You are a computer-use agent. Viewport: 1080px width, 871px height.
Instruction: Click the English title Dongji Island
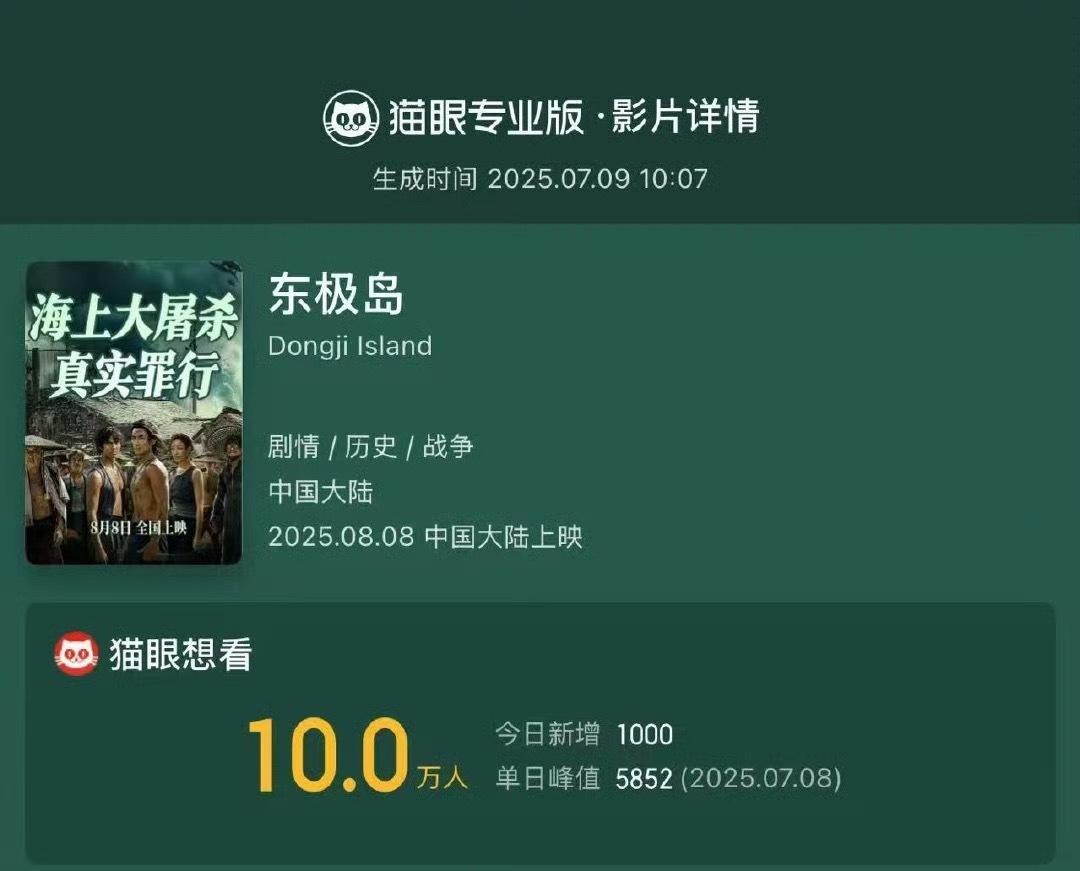350,346
